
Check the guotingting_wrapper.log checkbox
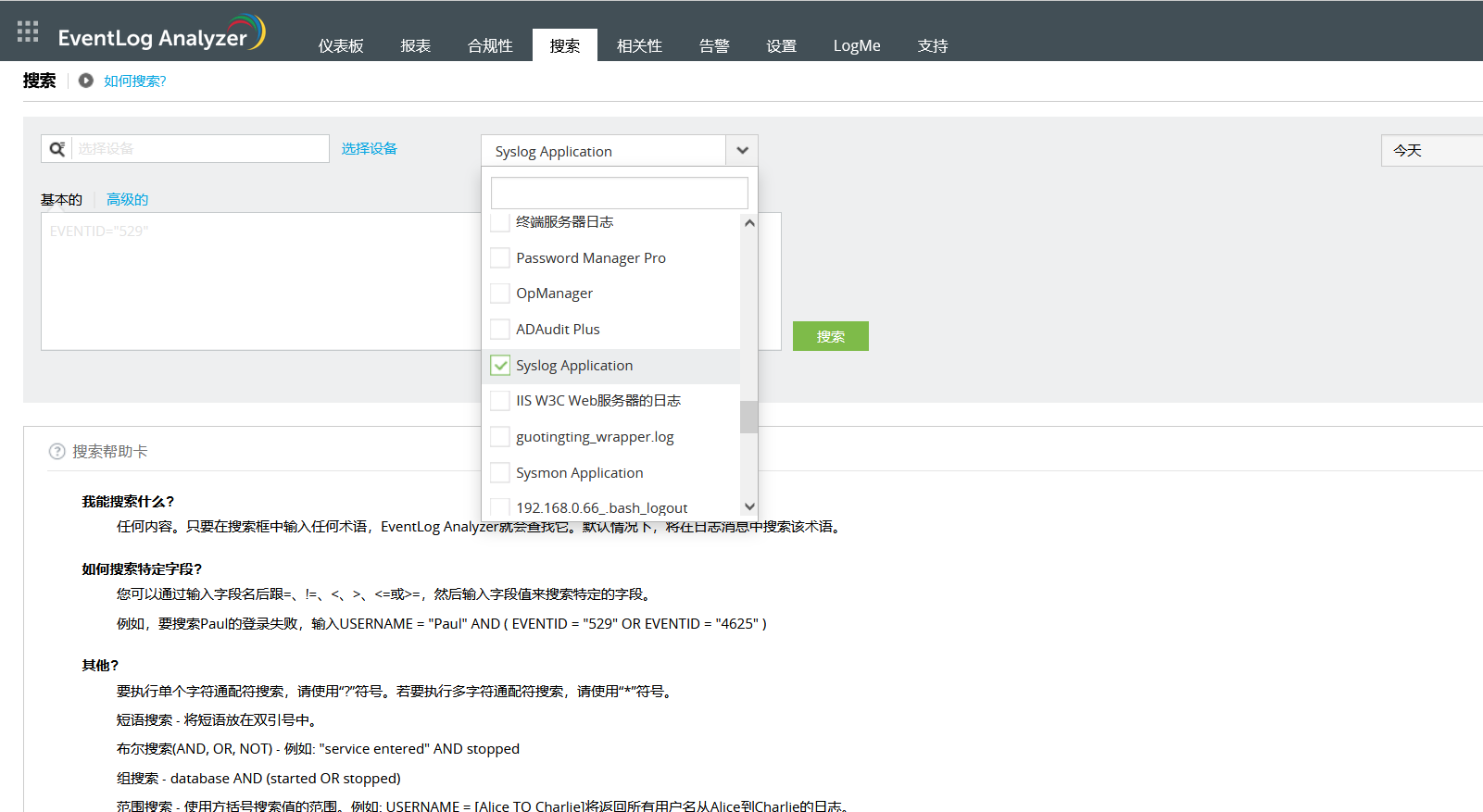pyautogui.click(x=500, y=437)
